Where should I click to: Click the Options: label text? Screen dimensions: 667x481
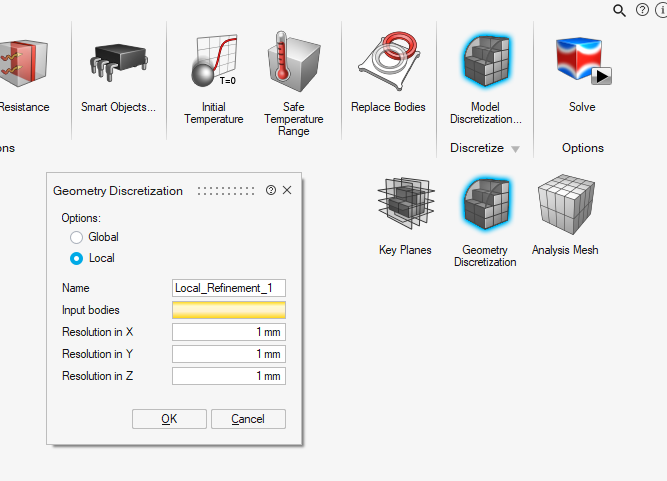[81, 218]
